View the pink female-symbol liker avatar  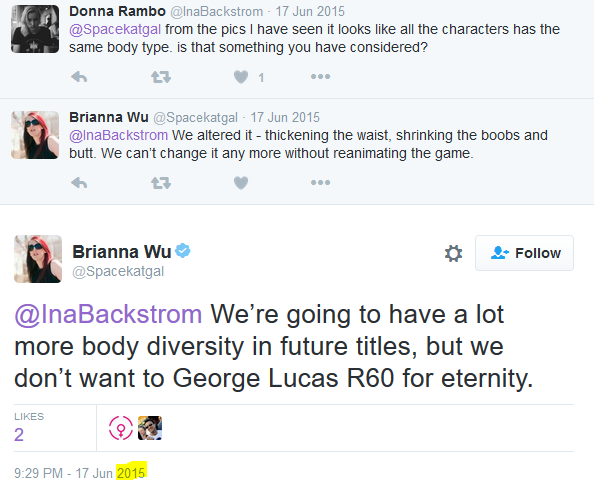tap(121, 428)
